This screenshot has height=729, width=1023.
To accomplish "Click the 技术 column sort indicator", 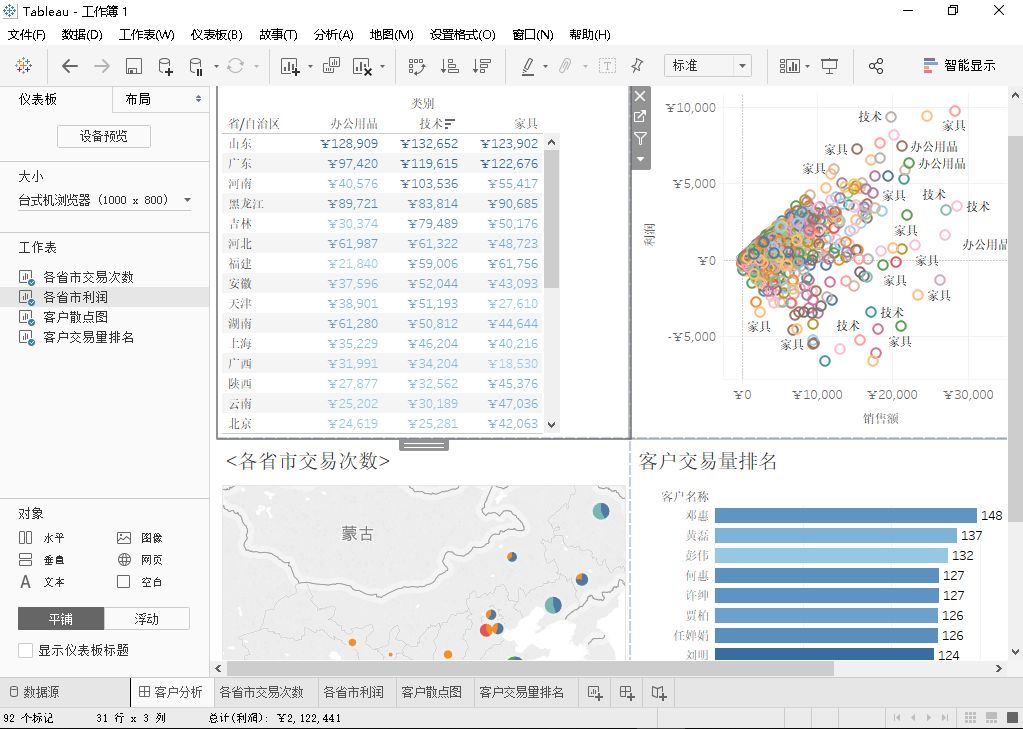I will pyautogui.click(x=450, y=123).
